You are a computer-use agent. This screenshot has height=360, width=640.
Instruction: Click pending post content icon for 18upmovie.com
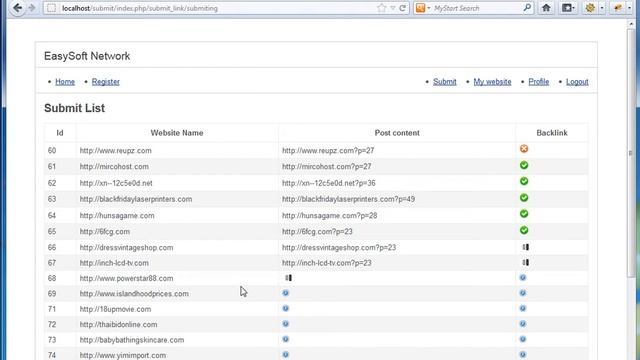tap(286, 309)
